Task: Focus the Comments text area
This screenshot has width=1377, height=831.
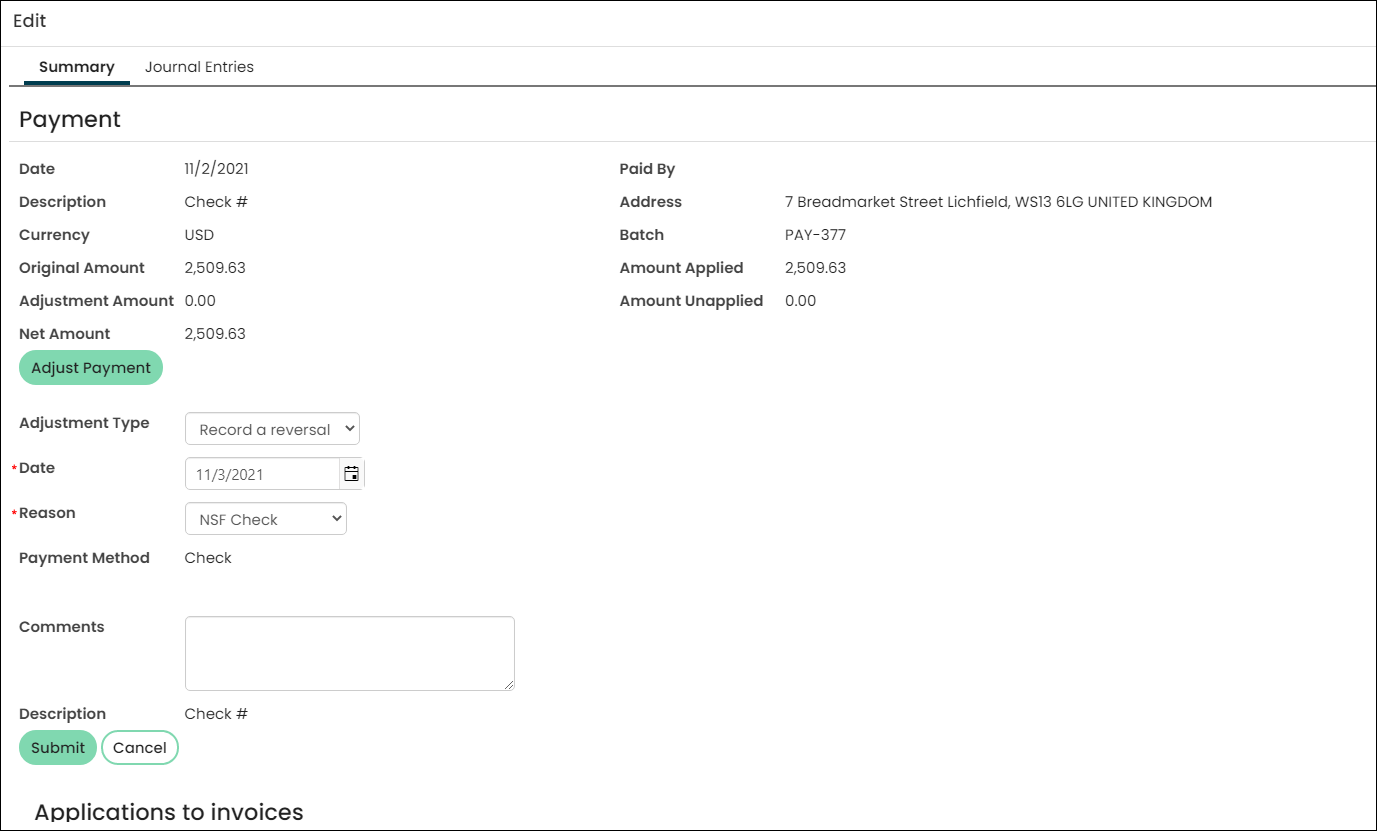Action: click(350, 653)
